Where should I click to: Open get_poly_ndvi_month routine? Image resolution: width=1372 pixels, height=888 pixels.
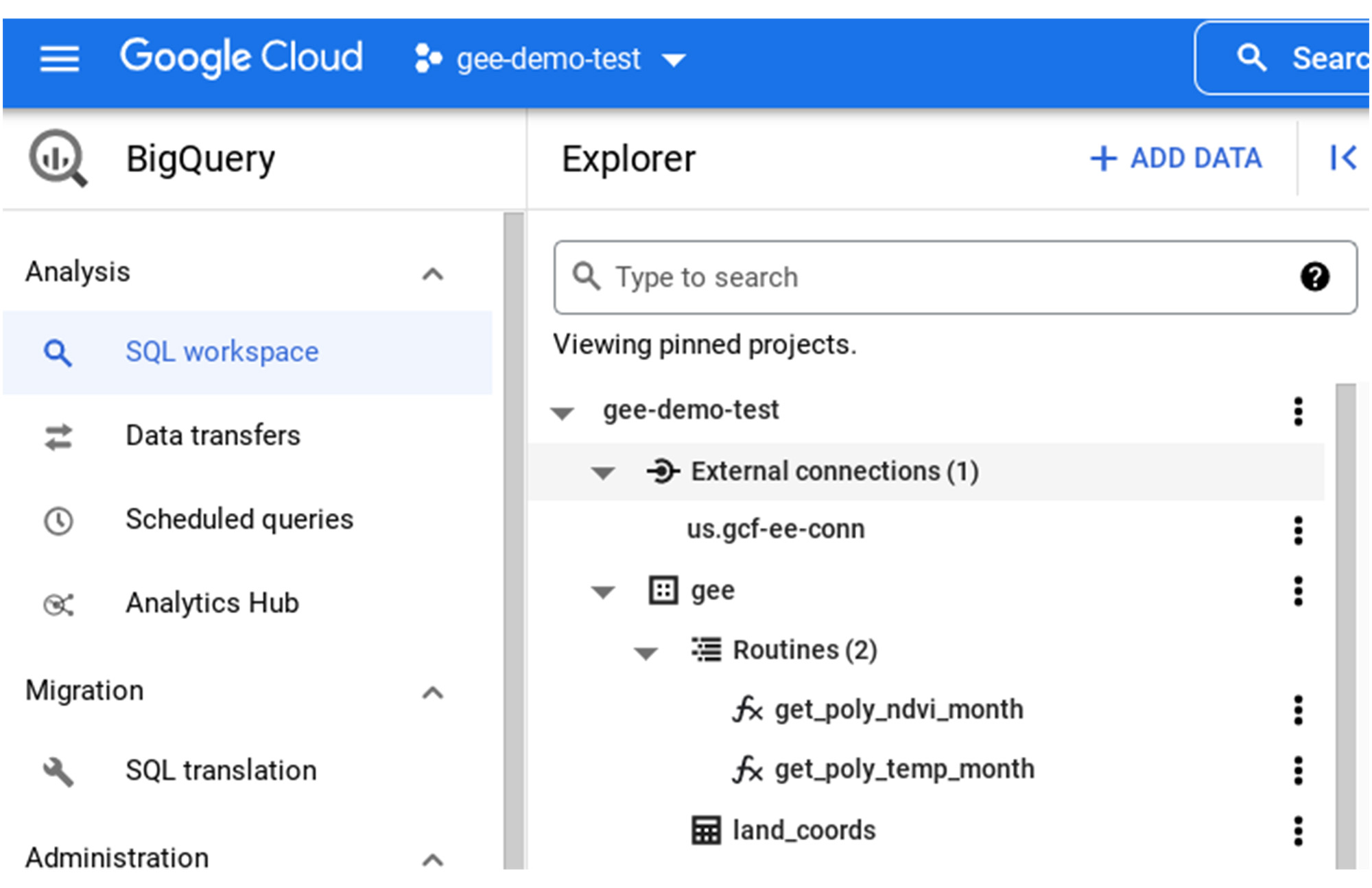(x=899, y=710)
